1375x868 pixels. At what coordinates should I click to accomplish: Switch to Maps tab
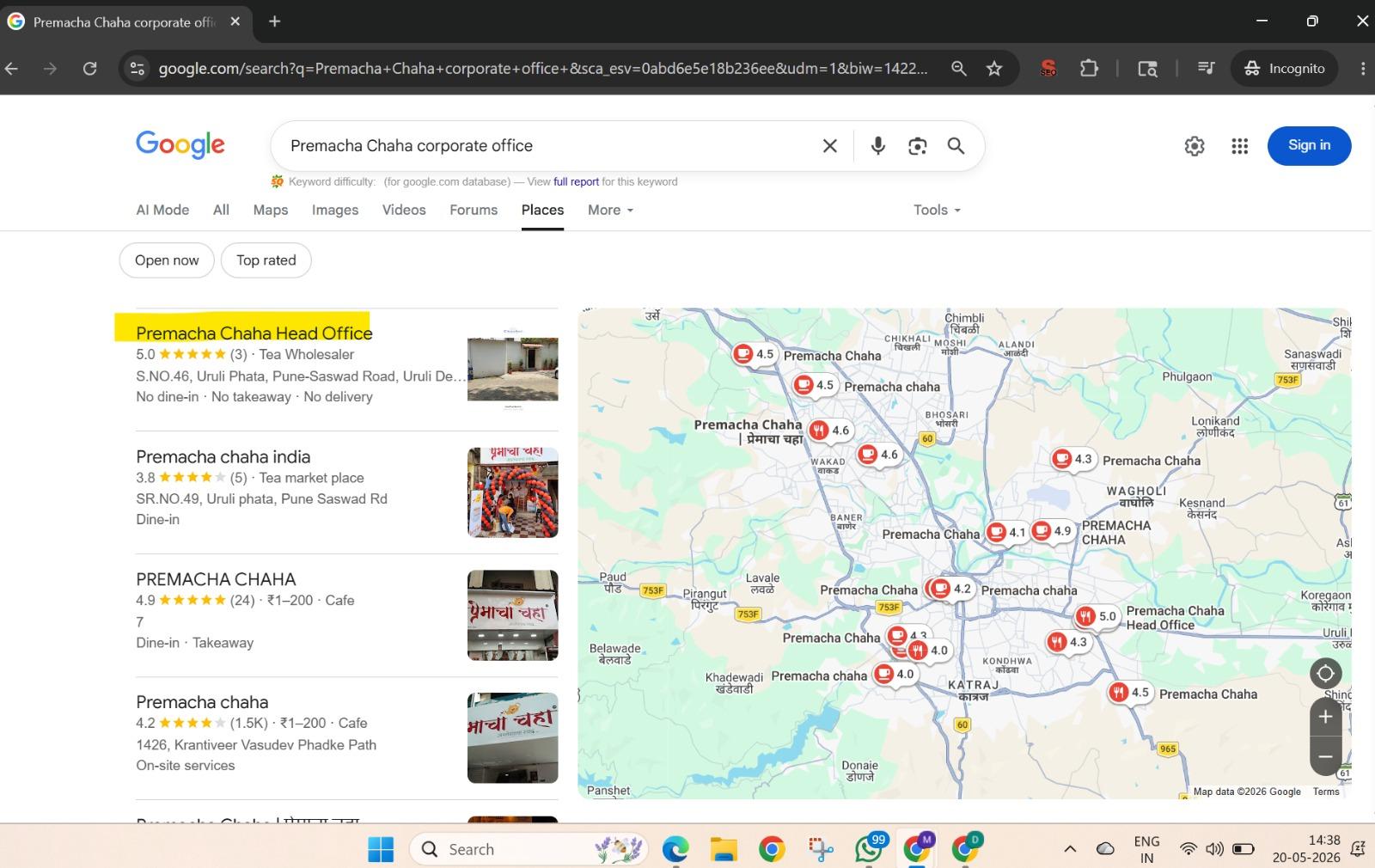[271, 210]
